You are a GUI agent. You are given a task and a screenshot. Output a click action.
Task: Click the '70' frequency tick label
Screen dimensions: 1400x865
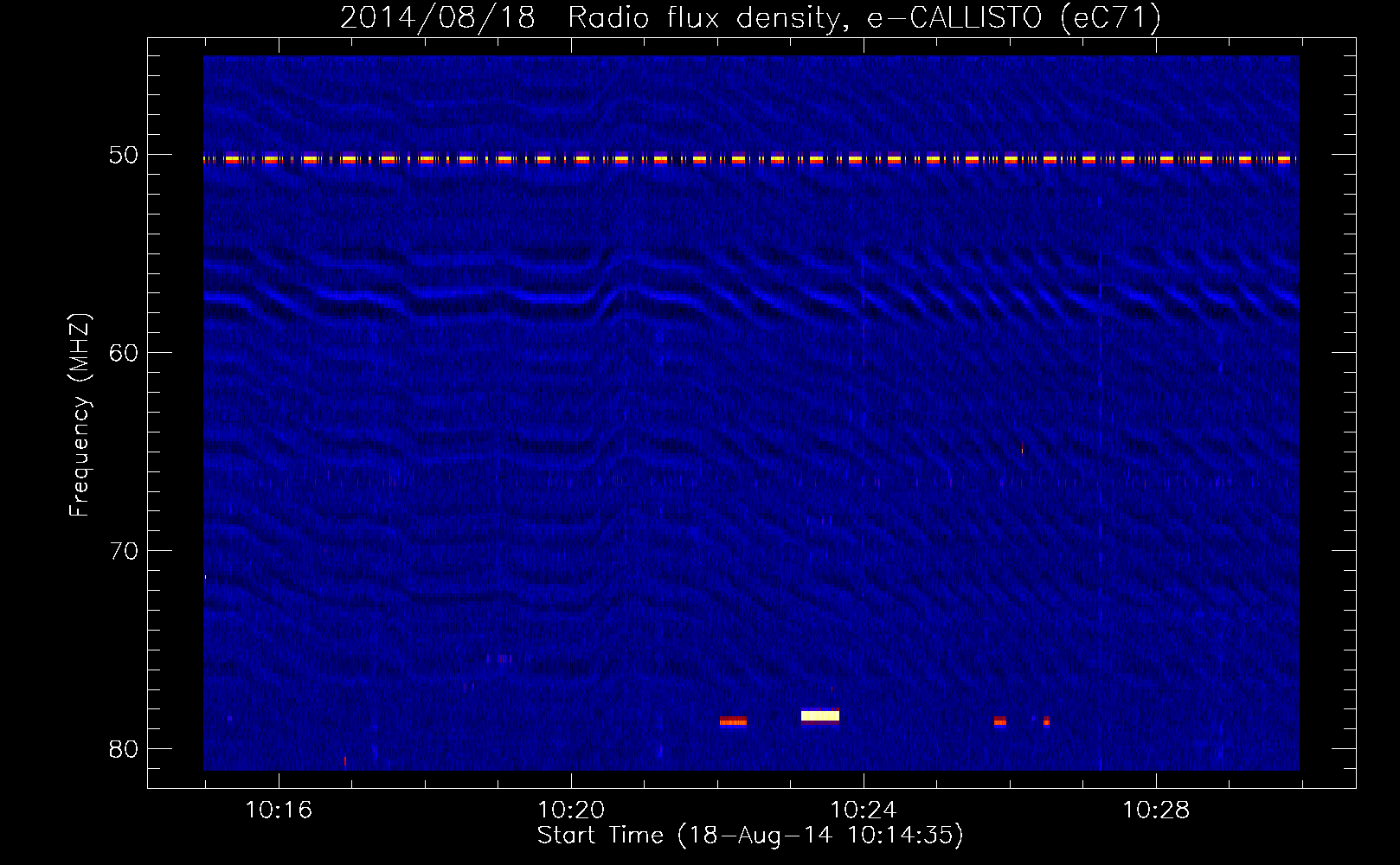click(124, 550)
